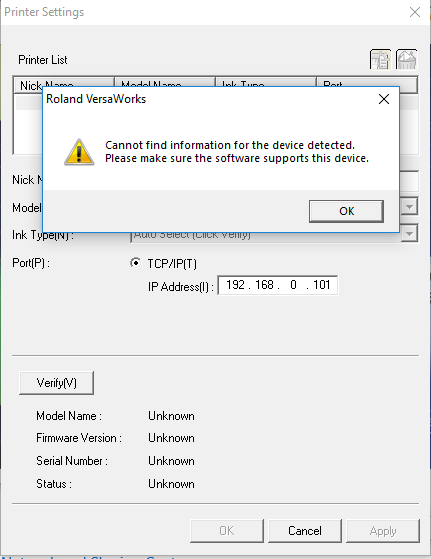Screen dimensions: 431x559
Task: Click the Cancel button at the bottom
Action: pyautogui.click(x=305, y=531)
